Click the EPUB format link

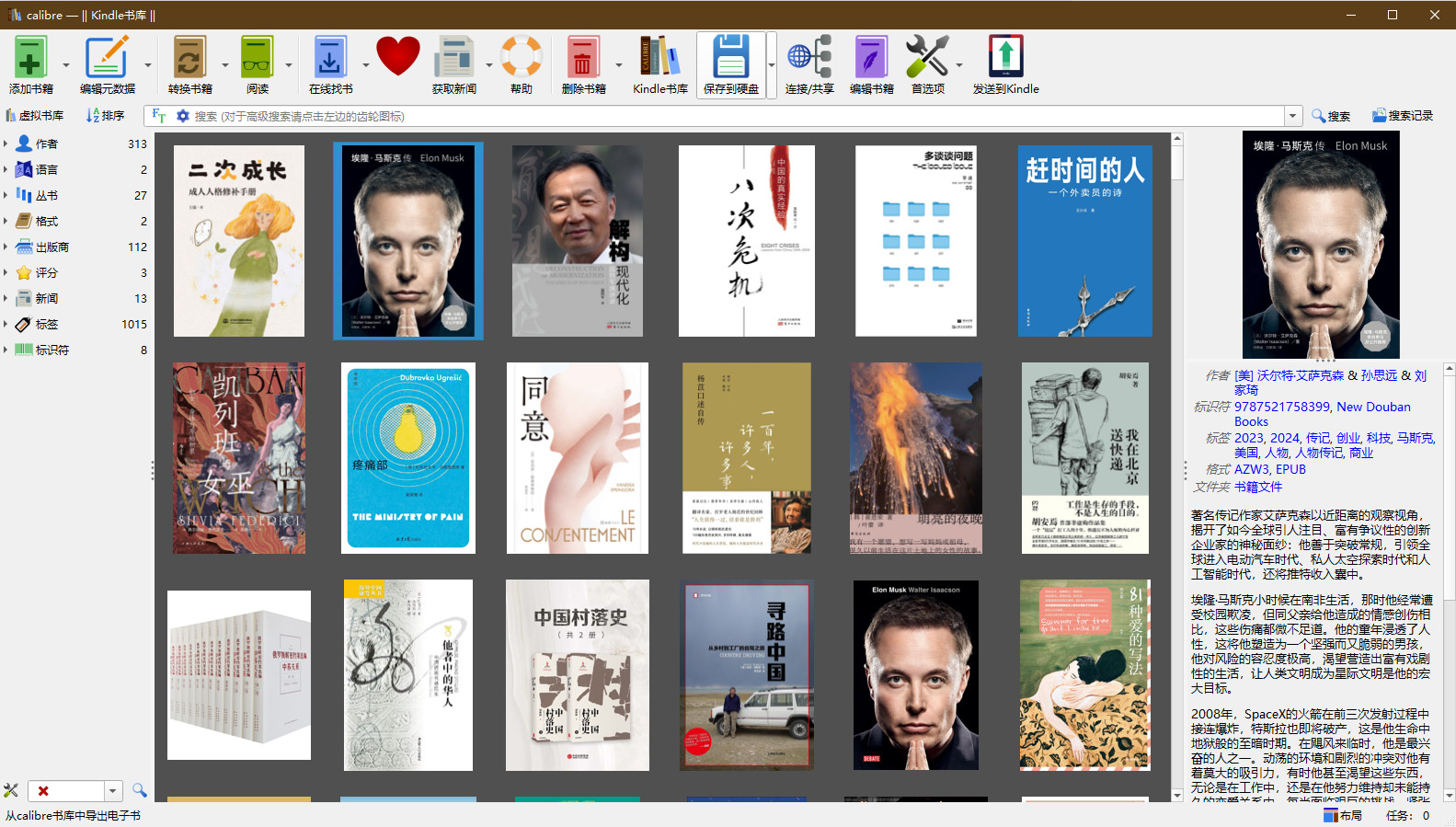point(1290,469)
